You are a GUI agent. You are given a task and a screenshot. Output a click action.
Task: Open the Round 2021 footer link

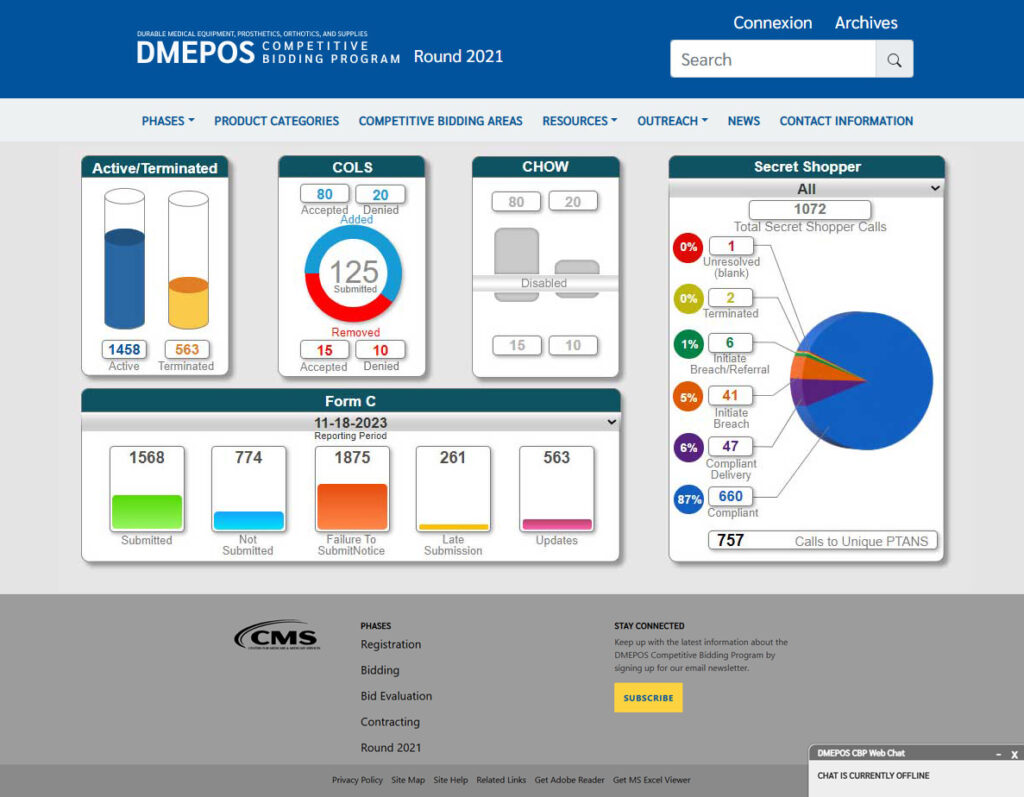(x=391, y=747)
